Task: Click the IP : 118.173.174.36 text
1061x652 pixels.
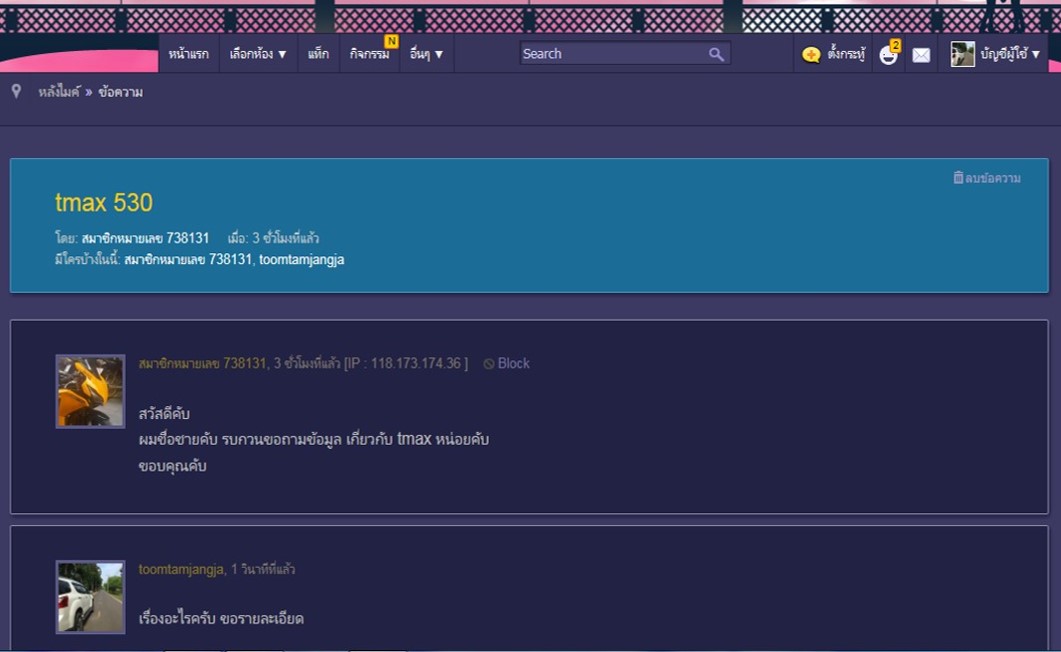Action: (406, 364)
